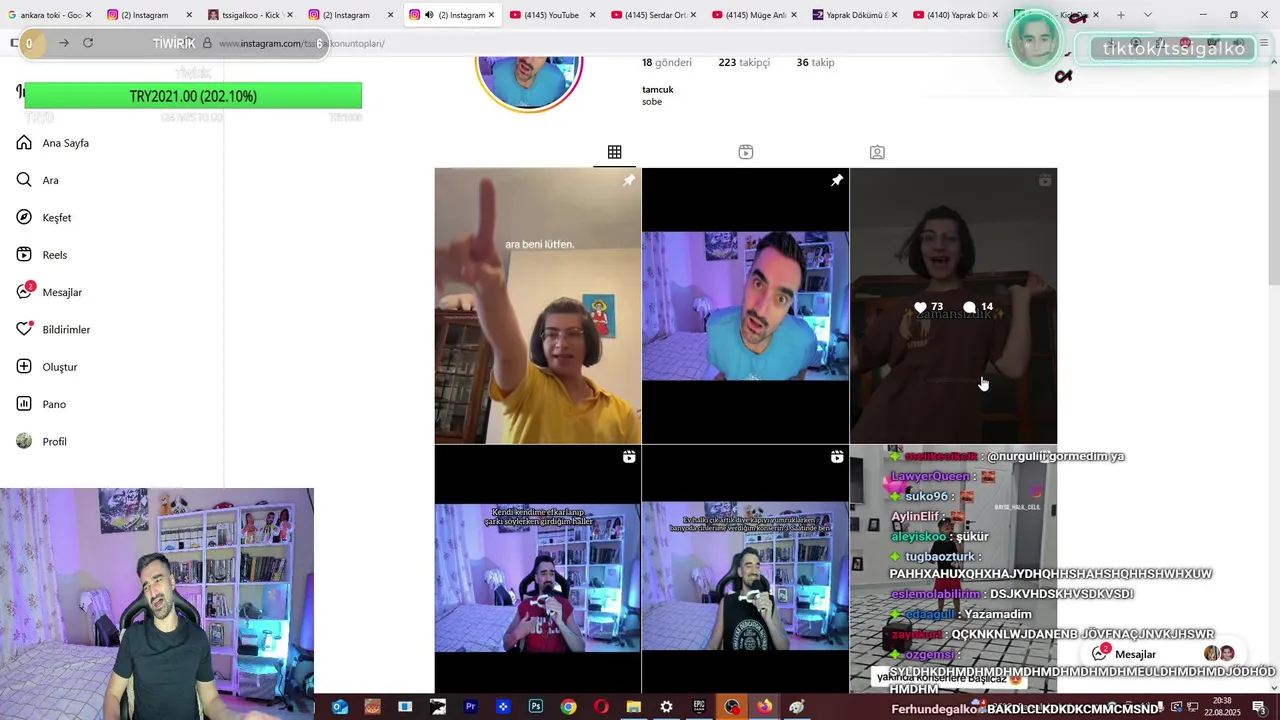Open File Explorer from the taskbar

pos(633,707)
